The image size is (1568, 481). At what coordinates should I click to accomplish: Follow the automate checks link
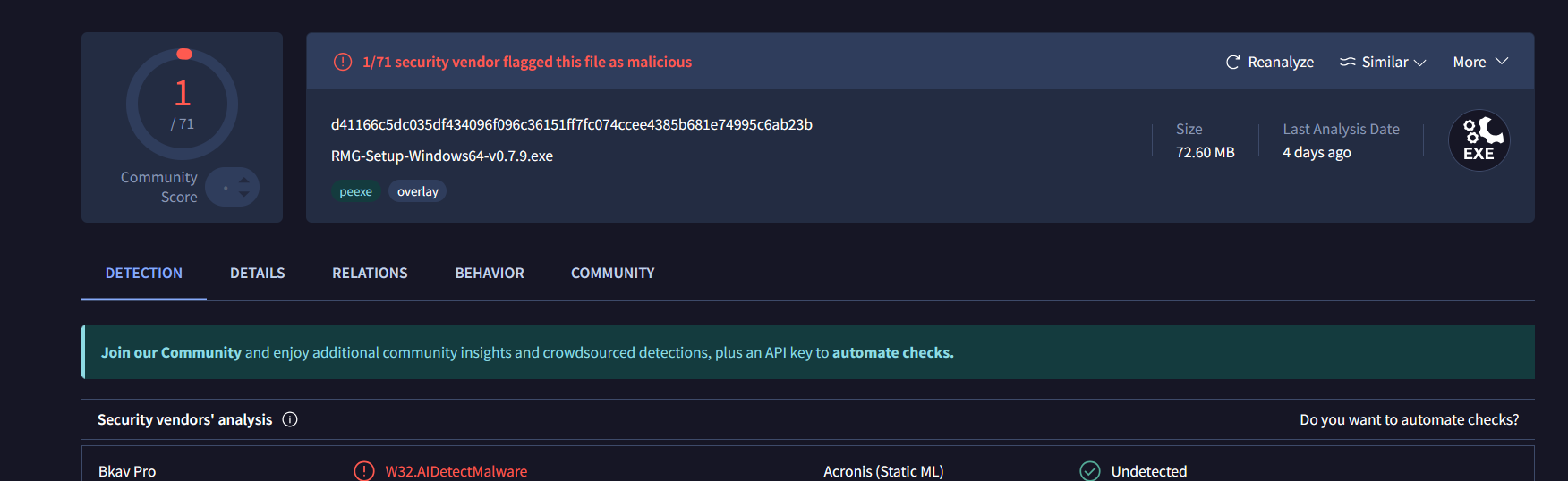tap(893, 352)
